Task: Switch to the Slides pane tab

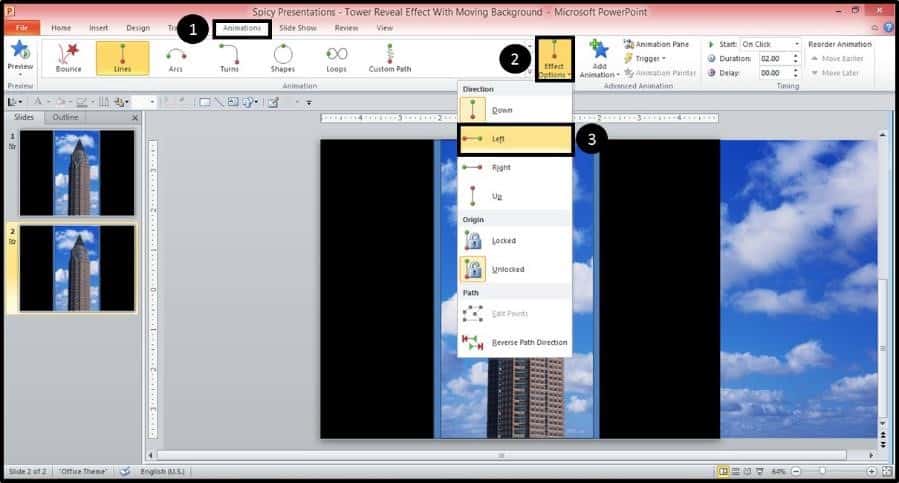Action: (24, 117)
